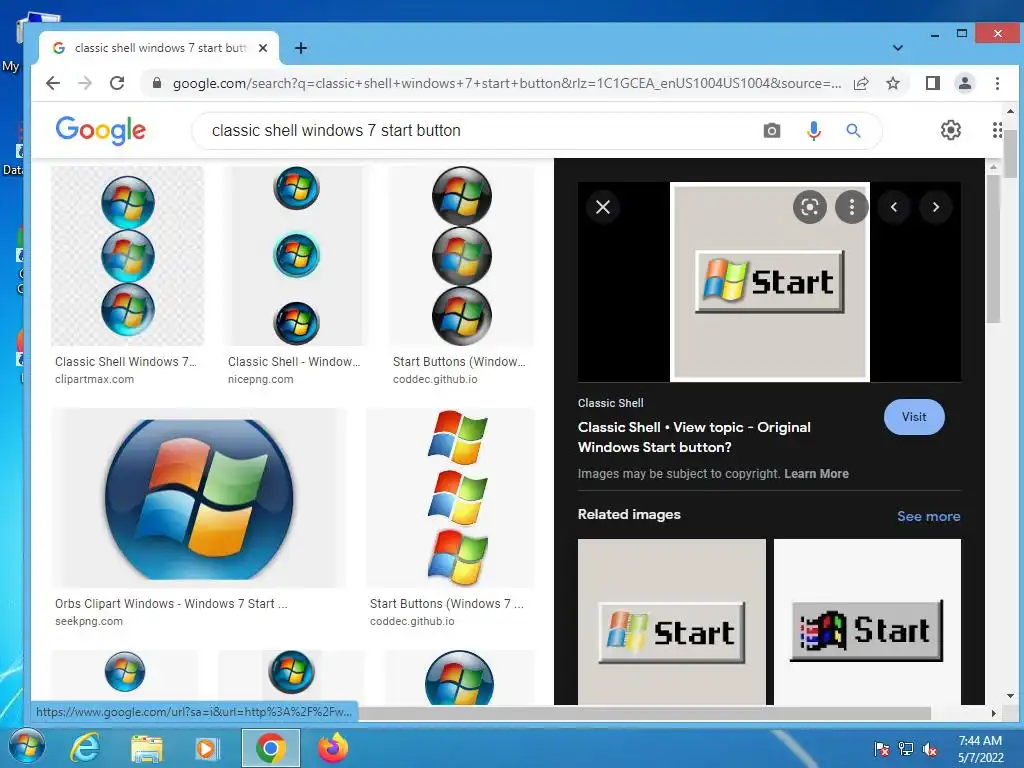Open Windows Explorer folder on taskbar
This screenshot has width=1024, height=768.
point(147,748)
